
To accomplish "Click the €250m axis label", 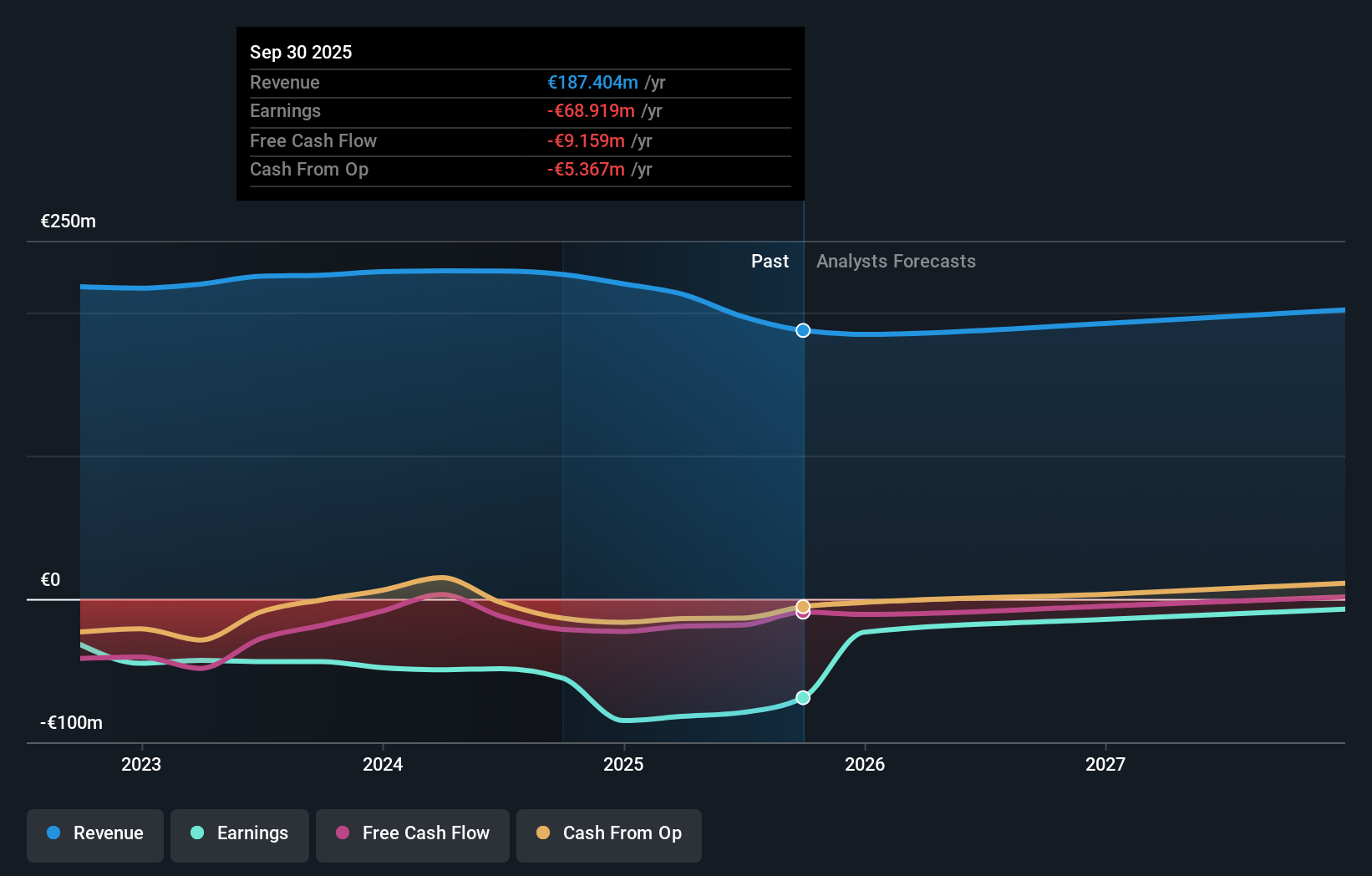I will [67, 221].
